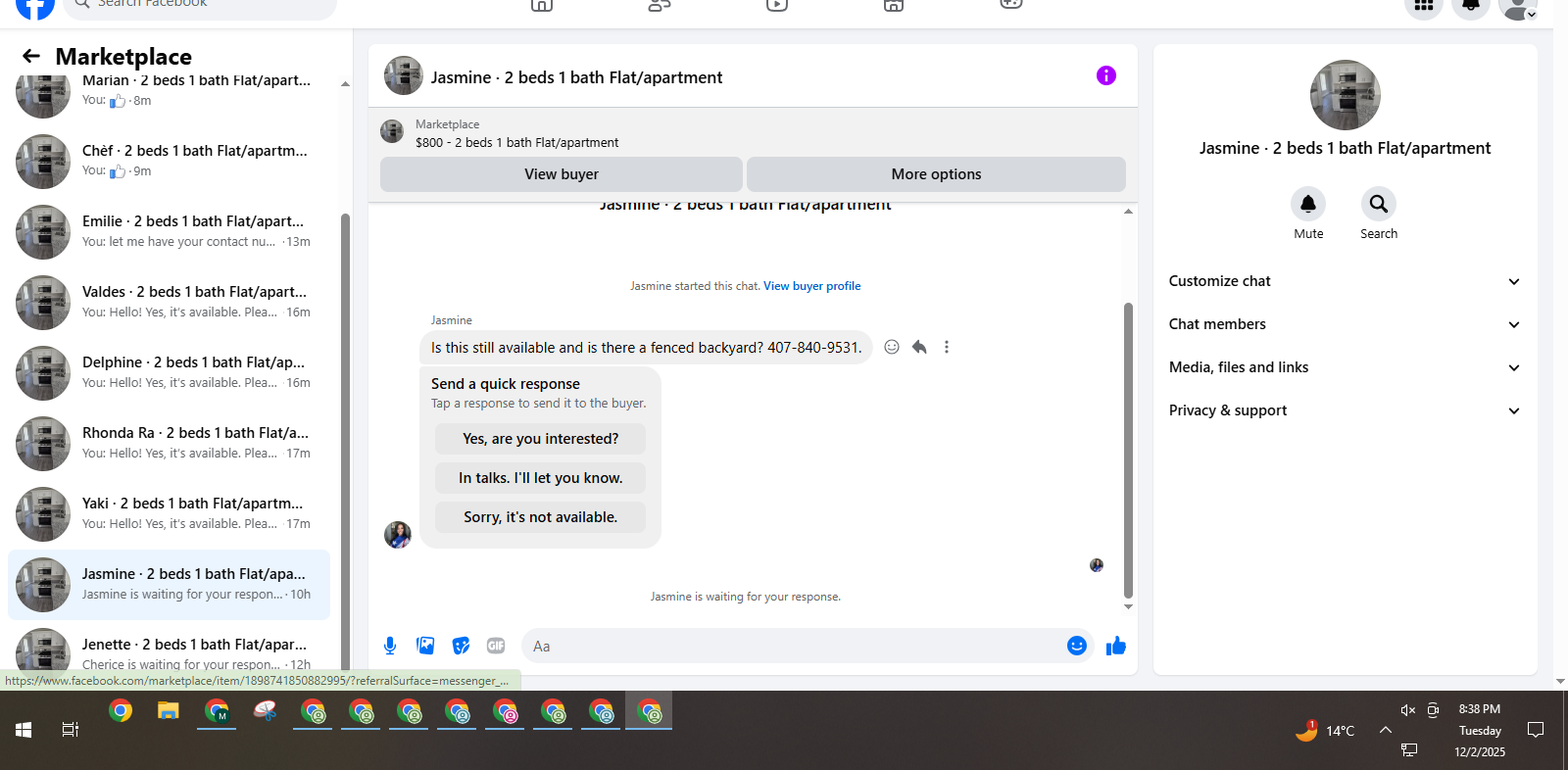
Task: Open Valdes conversation in list
Action: point(169,302)
